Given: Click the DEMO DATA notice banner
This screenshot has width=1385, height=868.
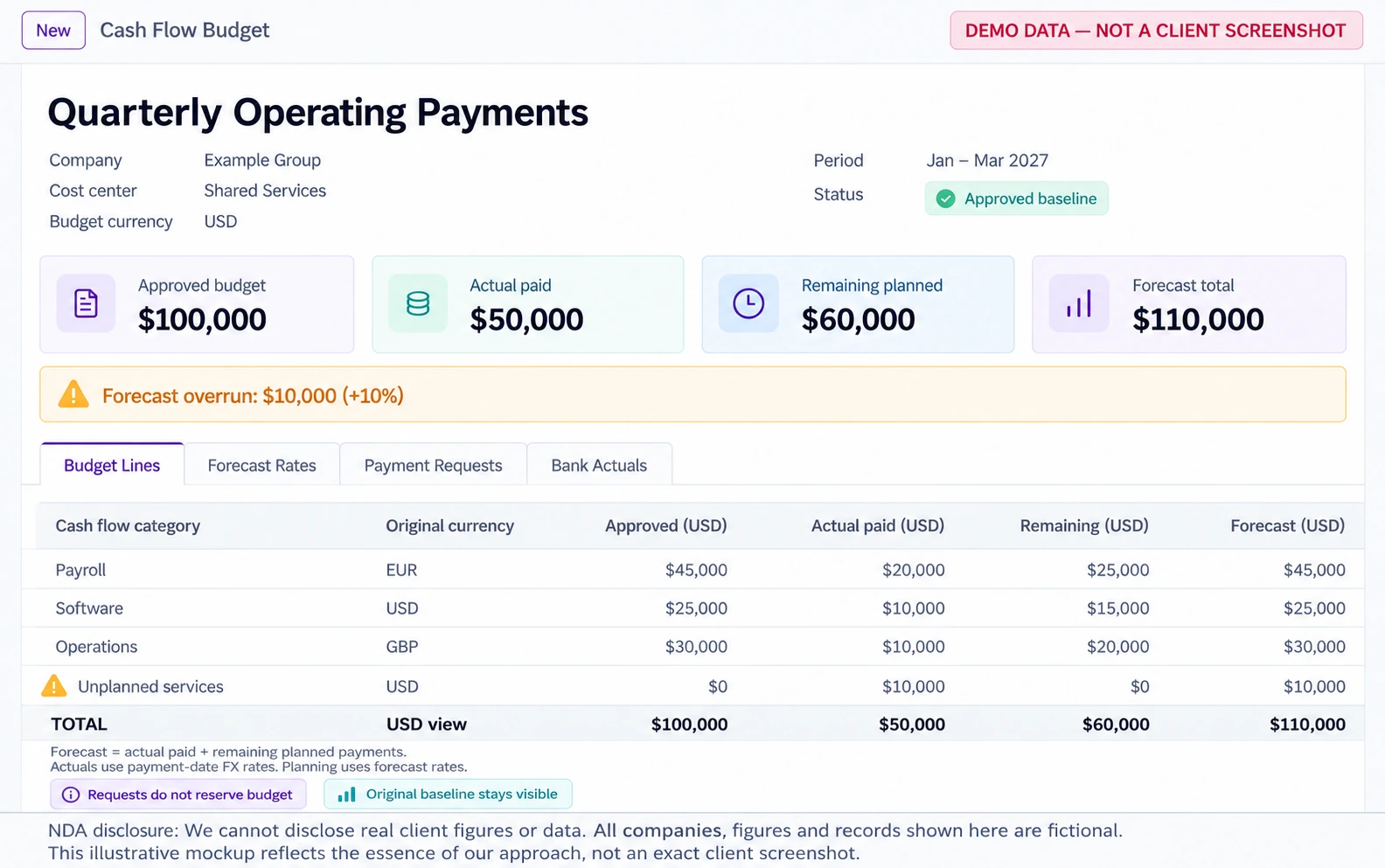Looking at the screenshot, I should (x=1156, y=31).
